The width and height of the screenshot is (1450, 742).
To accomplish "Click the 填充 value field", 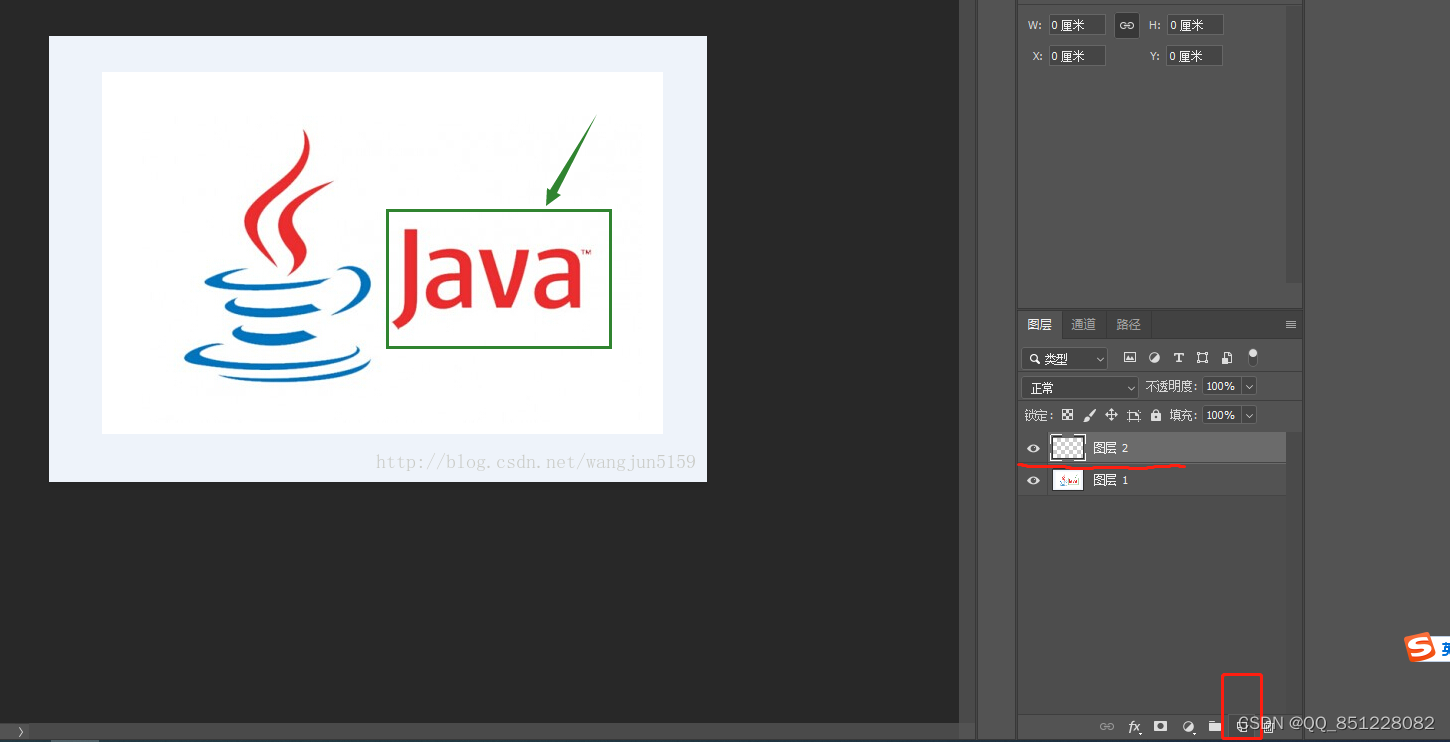I will 1221,415.
